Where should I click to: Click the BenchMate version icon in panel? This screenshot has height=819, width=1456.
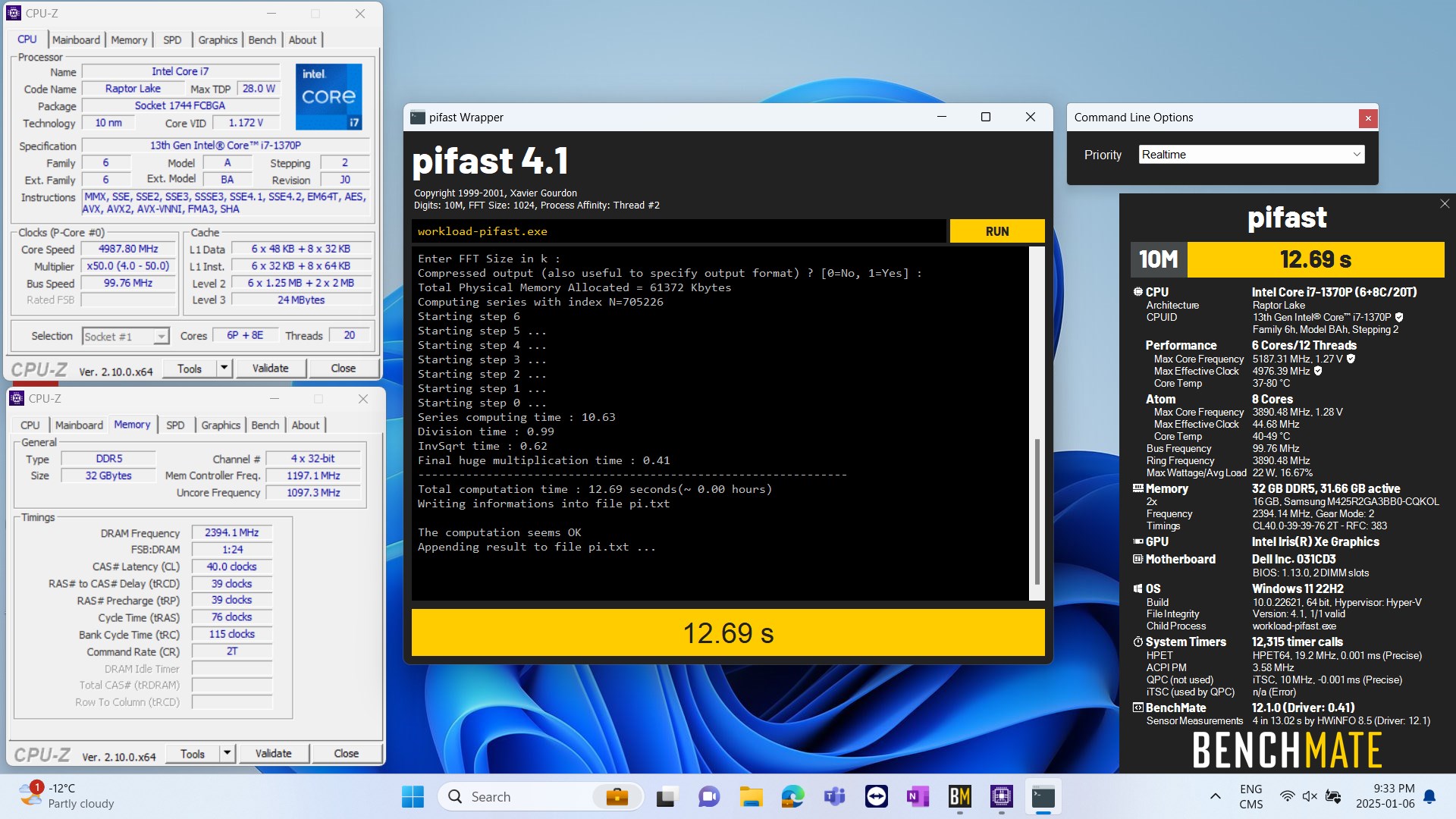coord(1137,708)
